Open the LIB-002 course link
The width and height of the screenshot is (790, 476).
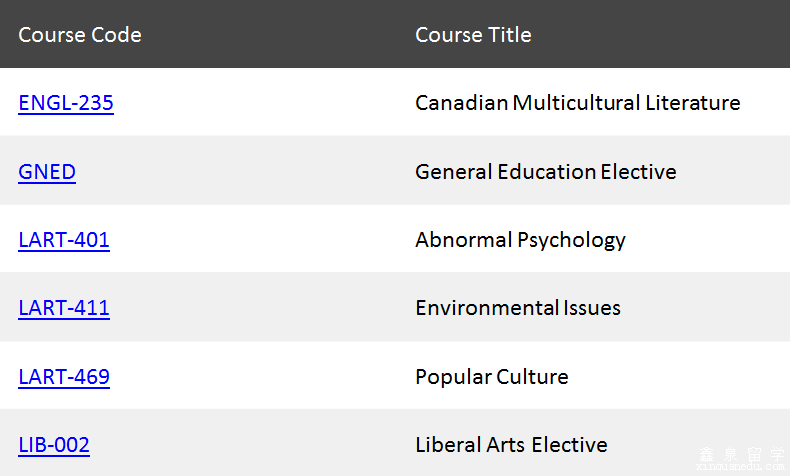[54, 445]
